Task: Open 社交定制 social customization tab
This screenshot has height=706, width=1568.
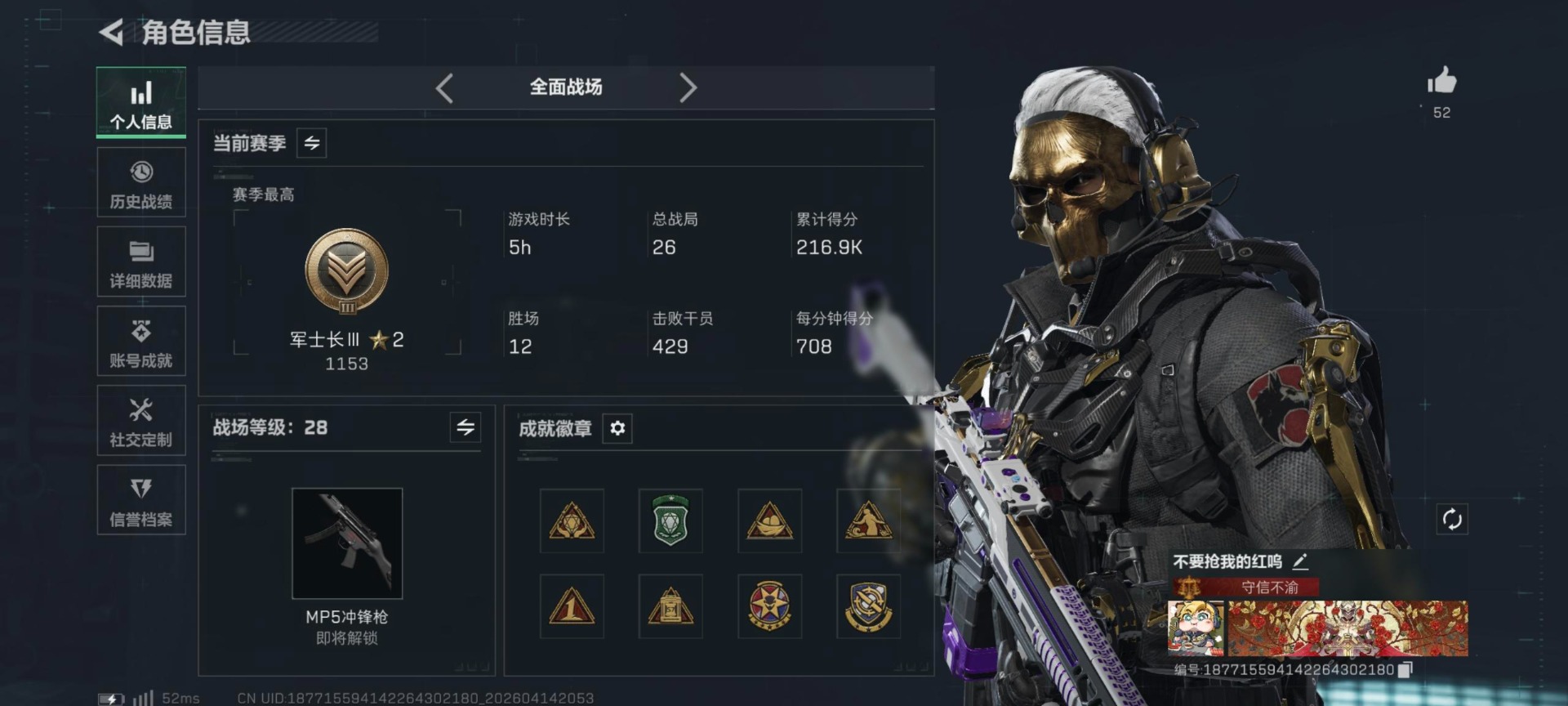Action: [x=141, y=421]
